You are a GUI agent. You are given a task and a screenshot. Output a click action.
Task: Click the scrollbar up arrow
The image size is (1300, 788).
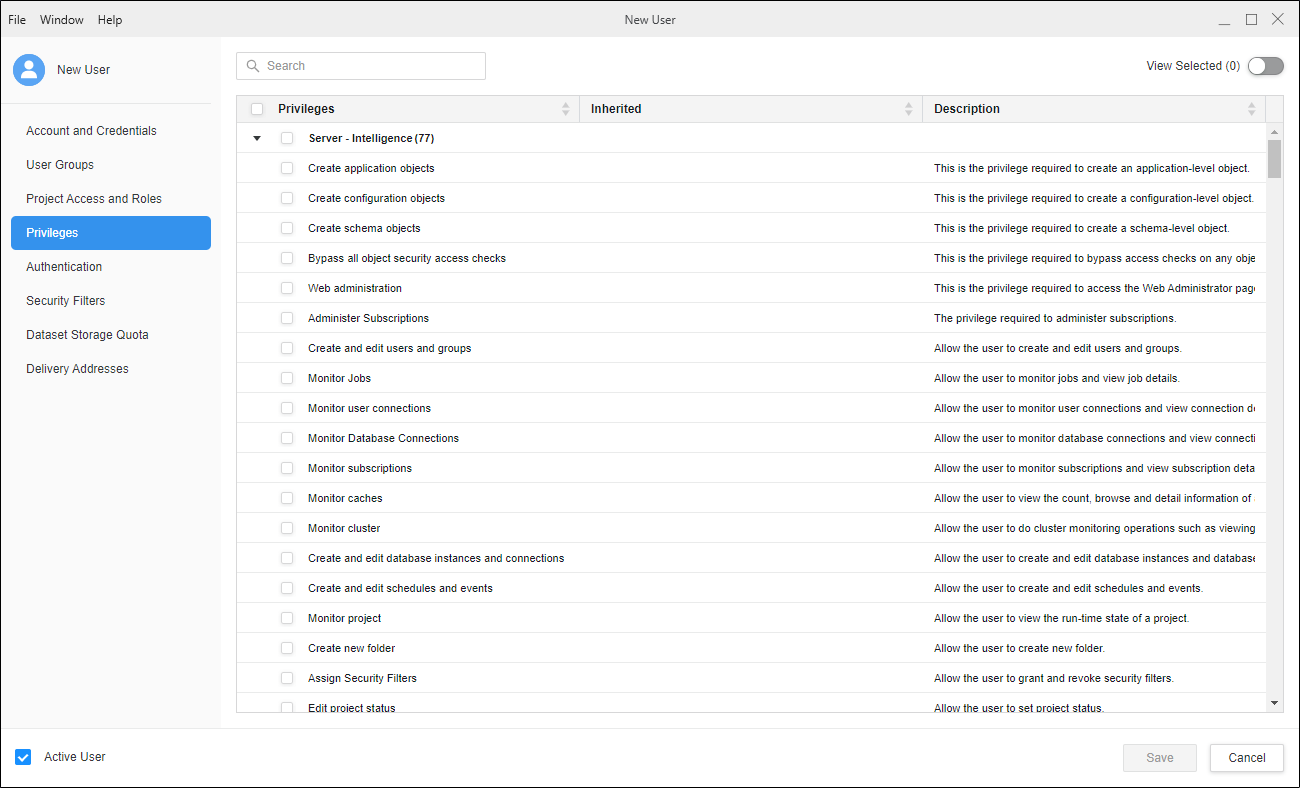coord(1274,132)
